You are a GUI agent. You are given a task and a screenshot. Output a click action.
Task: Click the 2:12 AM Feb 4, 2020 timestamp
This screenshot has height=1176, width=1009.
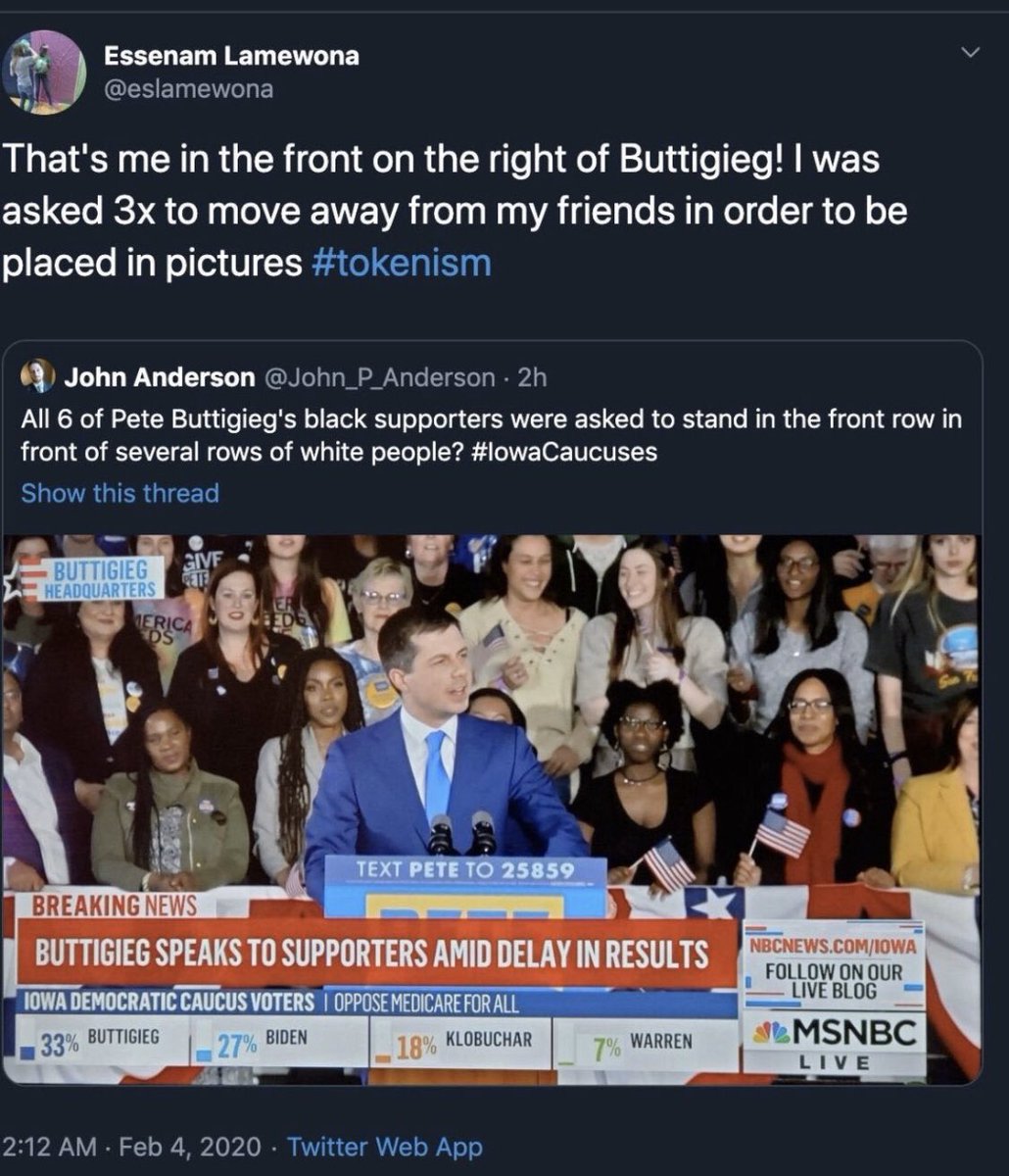tap(132, 1147)
